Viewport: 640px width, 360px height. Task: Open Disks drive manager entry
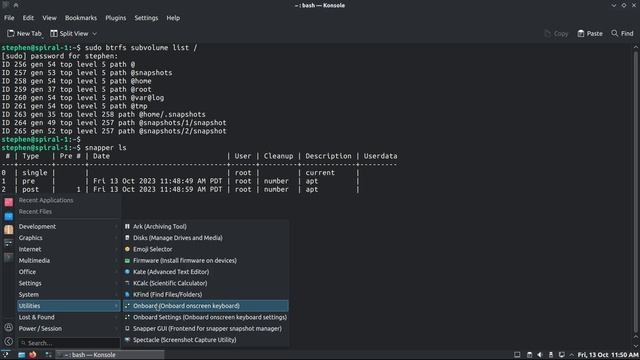click(205, 238)
